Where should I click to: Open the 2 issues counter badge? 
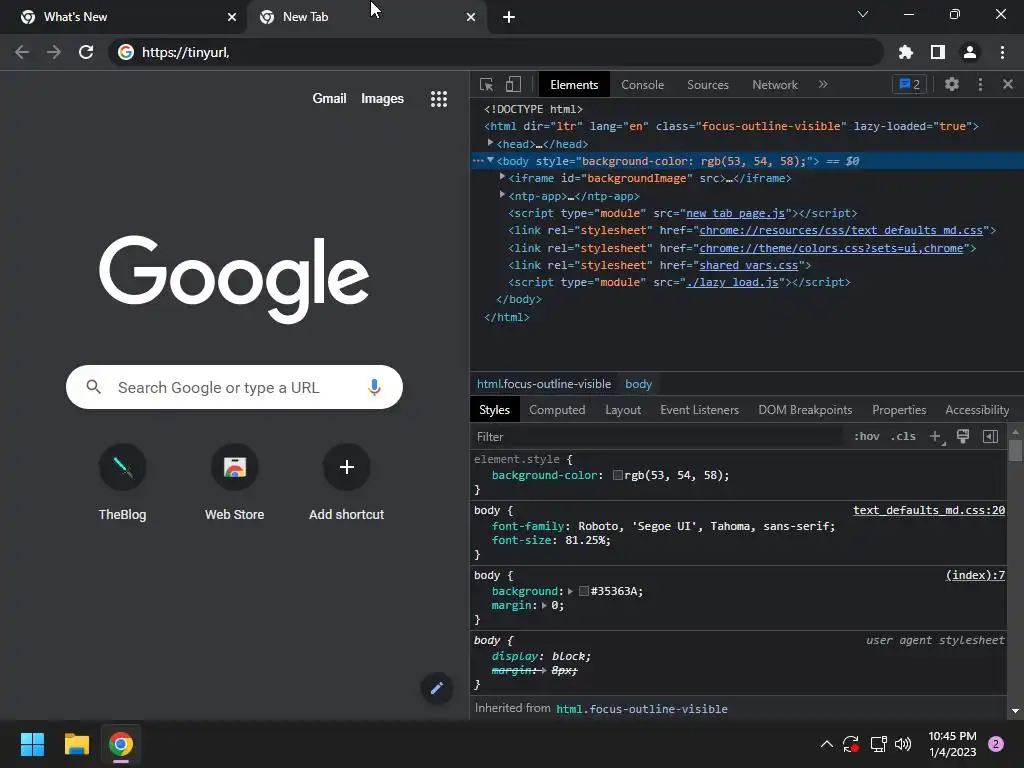[909, 84]
